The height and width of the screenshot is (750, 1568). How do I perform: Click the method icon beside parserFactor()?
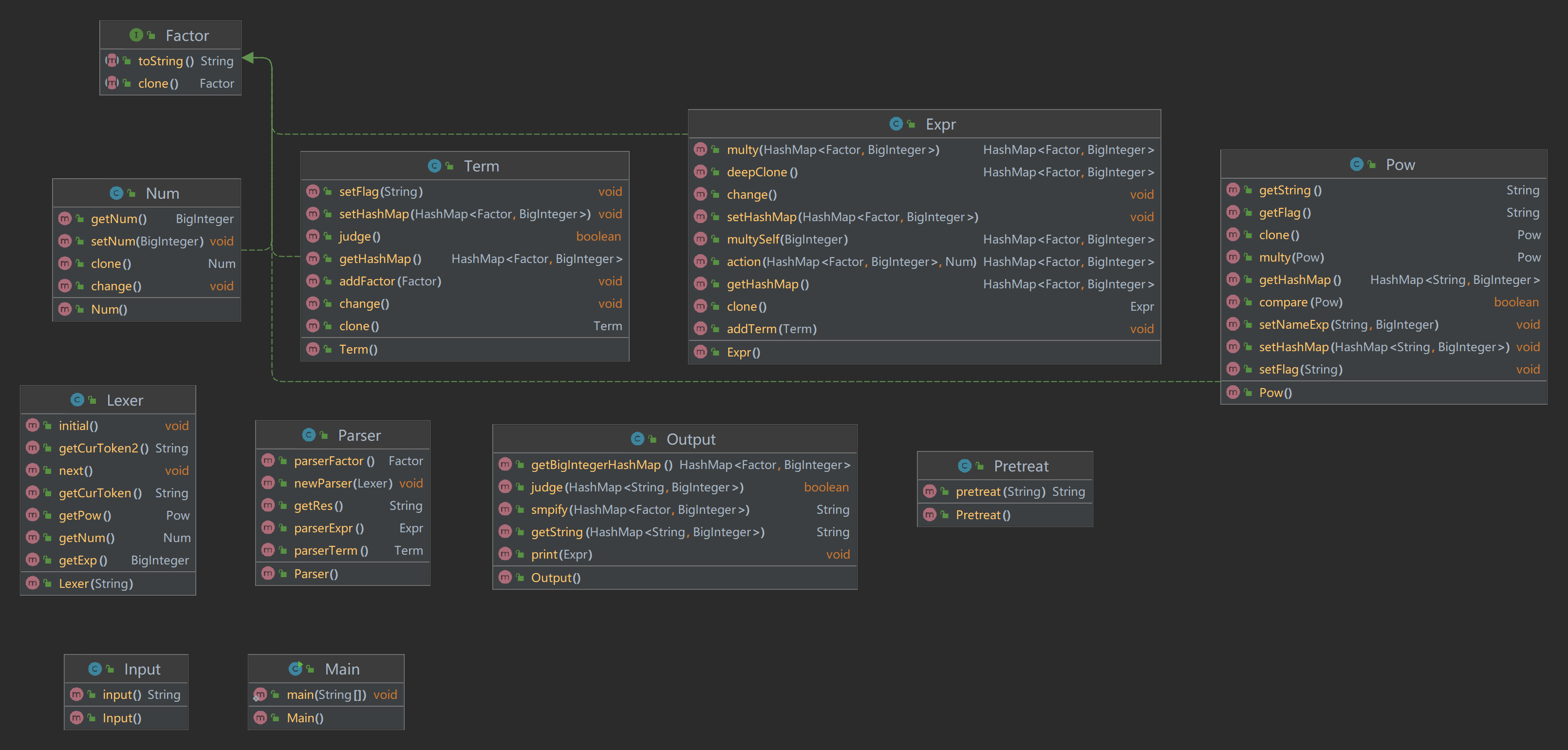[x=268, y=460]
